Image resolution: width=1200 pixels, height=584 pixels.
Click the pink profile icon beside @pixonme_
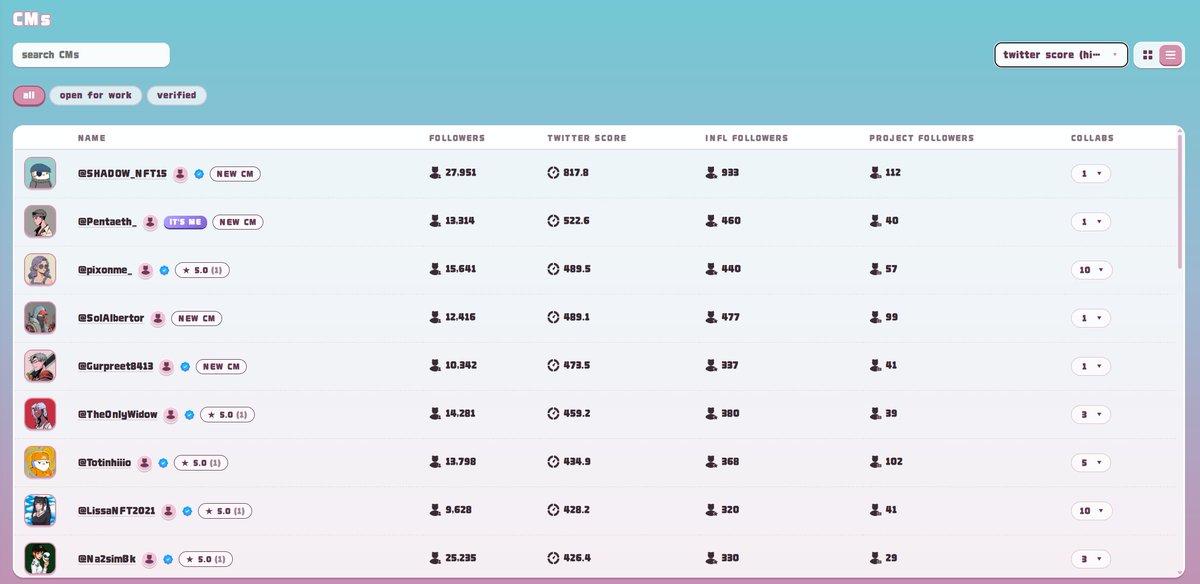coord(145,270)
